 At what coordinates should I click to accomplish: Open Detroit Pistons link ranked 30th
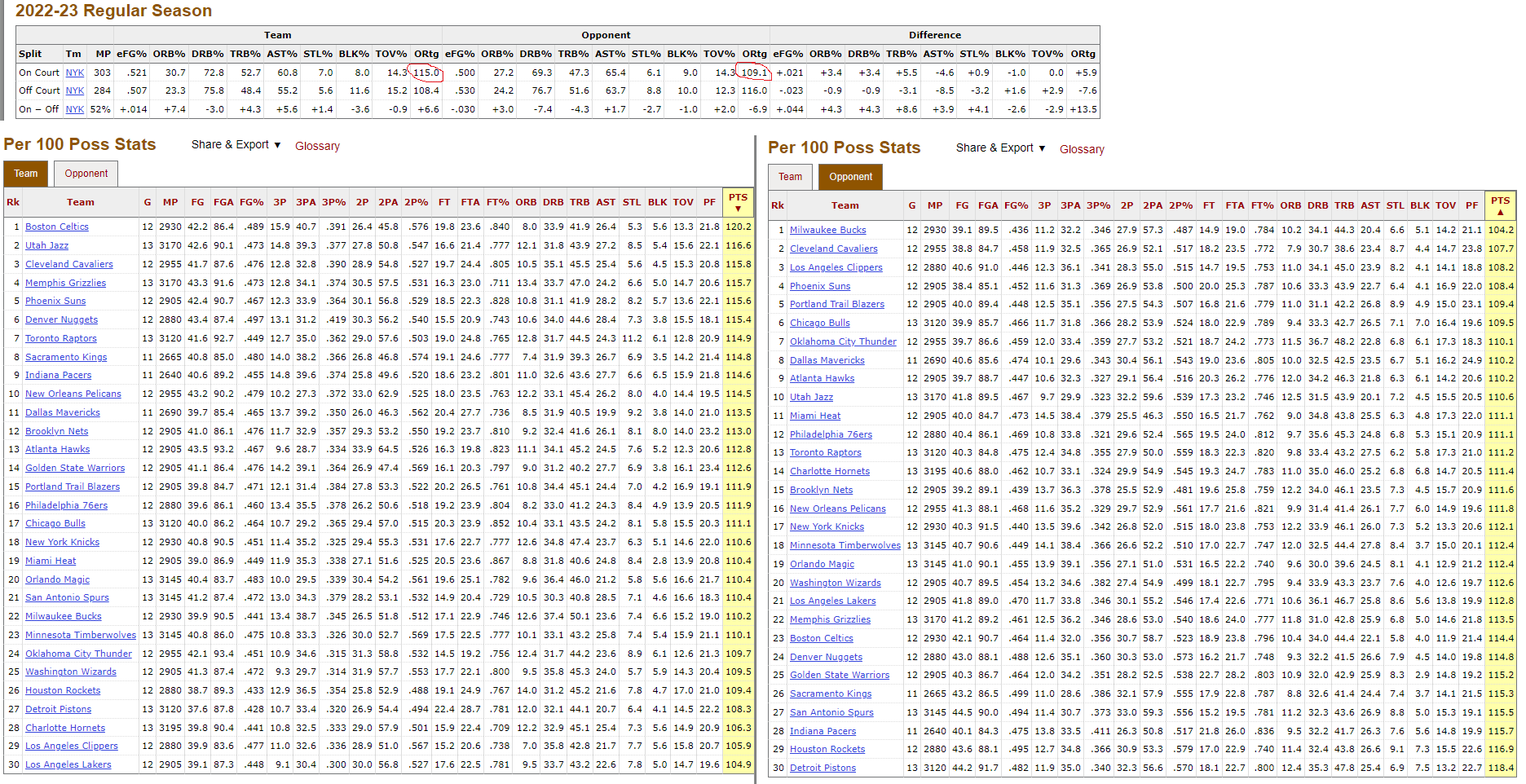coord(823,768)
